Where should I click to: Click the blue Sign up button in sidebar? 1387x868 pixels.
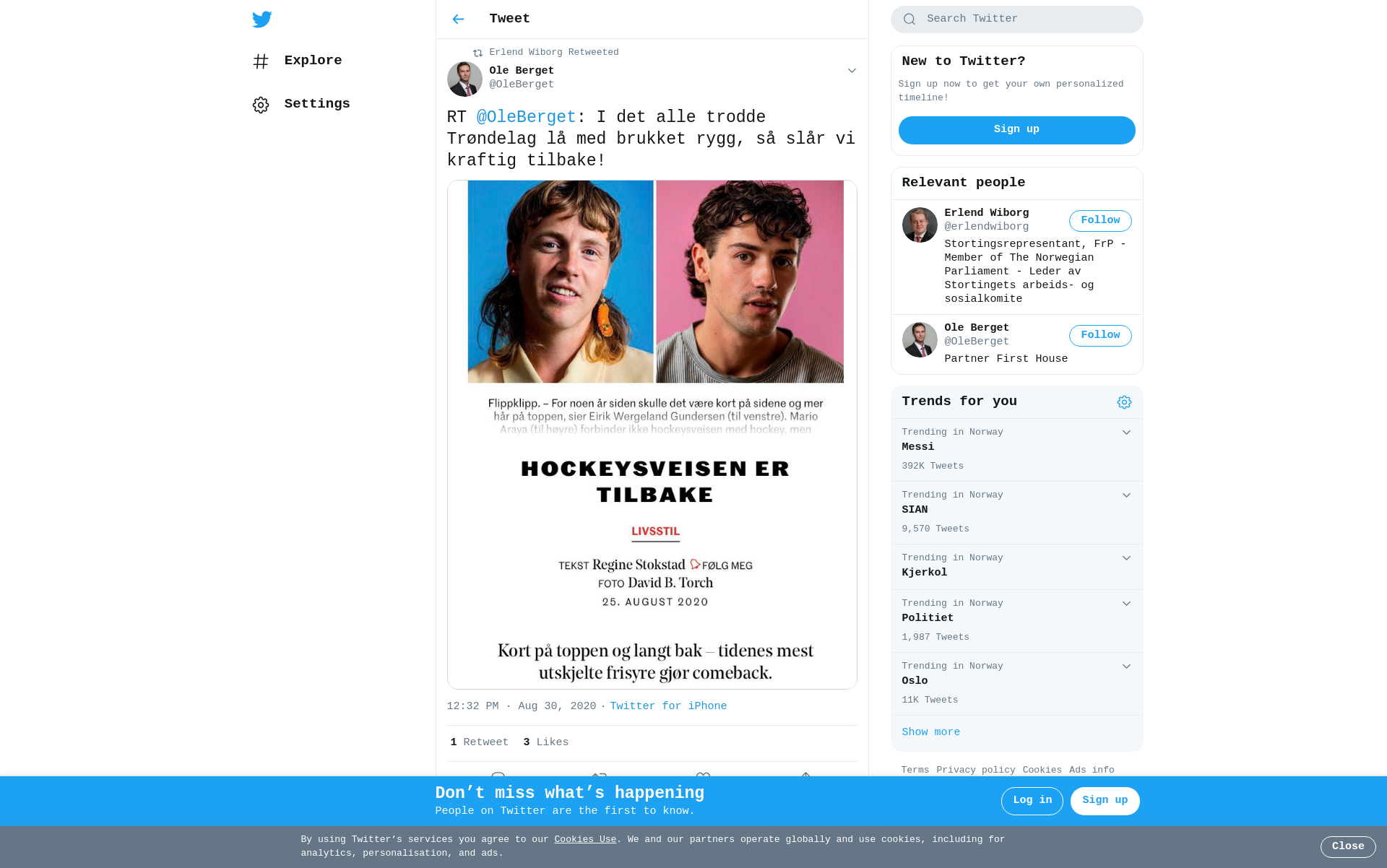[1016, 130]
